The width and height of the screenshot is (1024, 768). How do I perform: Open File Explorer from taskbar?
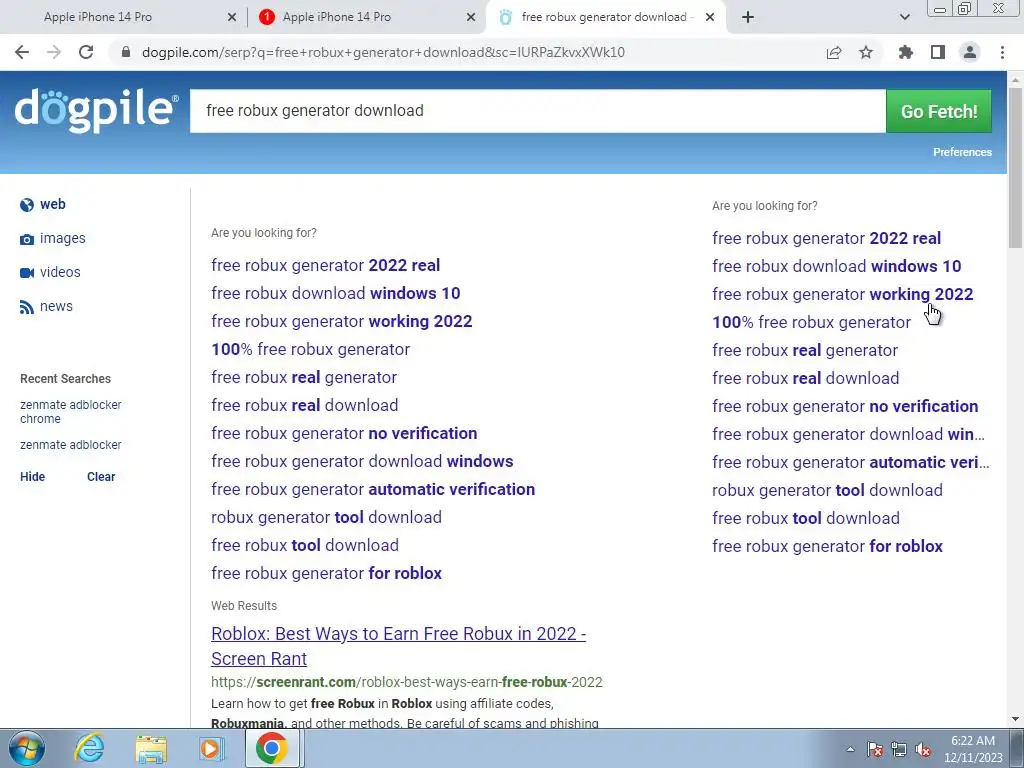click(x=151, y=748)
